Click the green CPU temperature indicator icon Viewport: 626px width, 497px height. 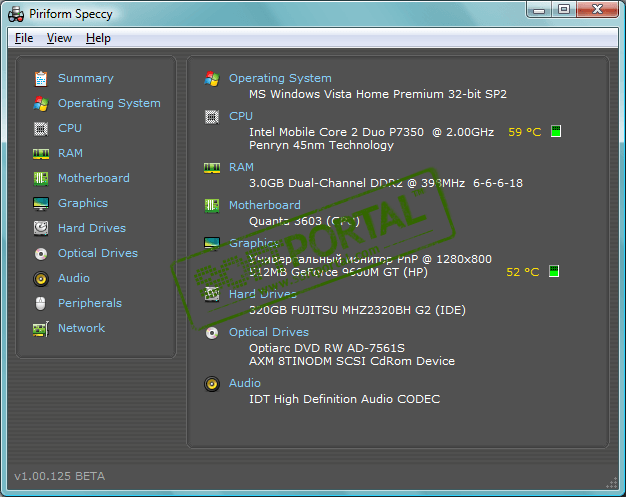click(x=556, y=131)
